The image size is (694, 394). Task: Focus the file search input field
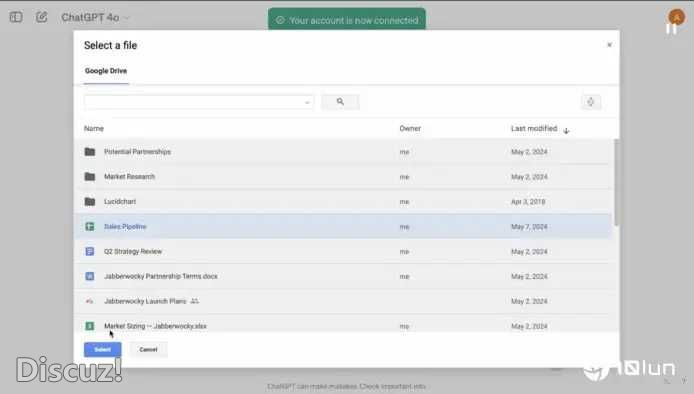tap(199, 102)
